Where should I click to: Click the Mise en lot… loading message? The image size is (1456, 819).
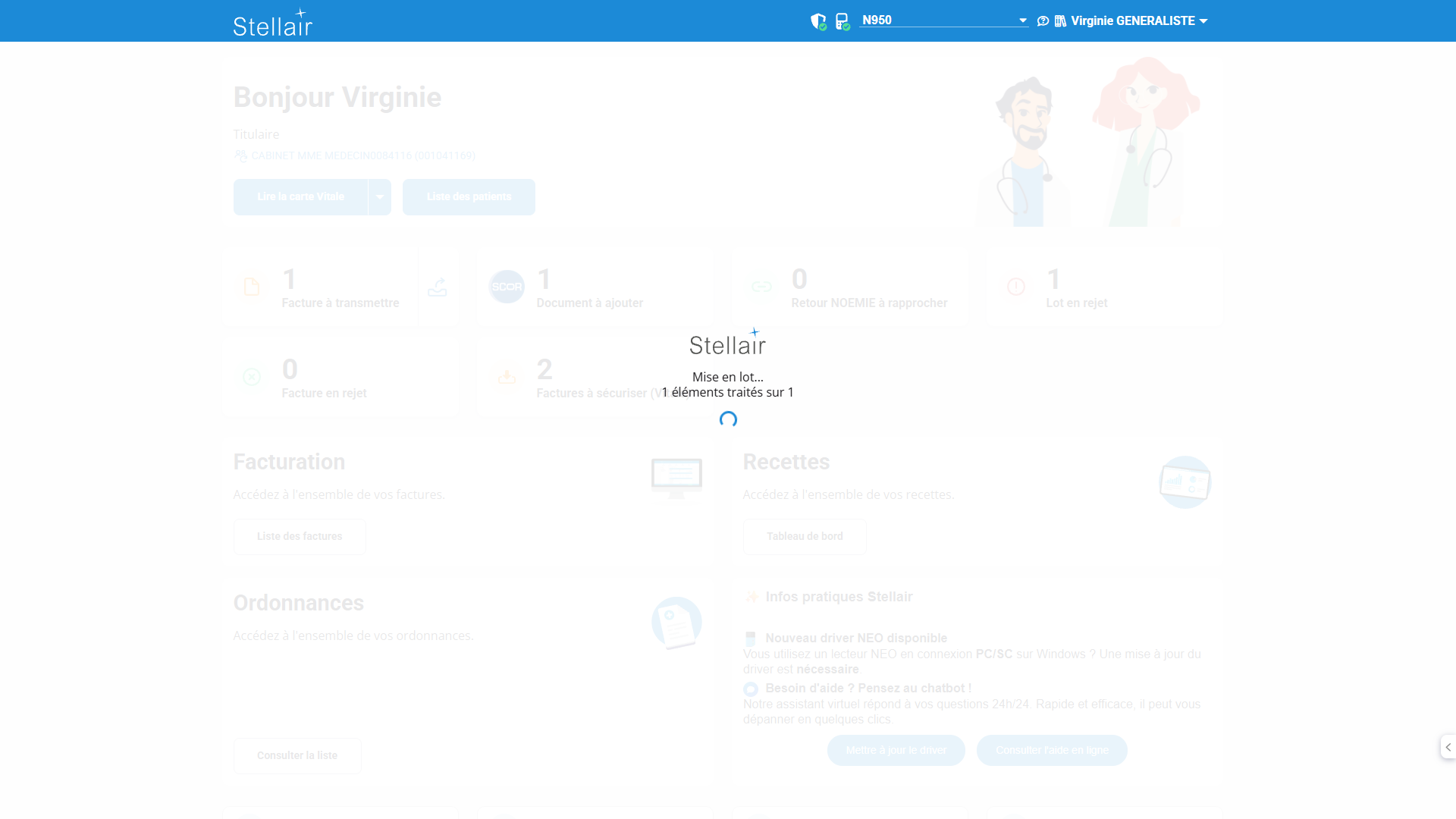point(728,377)
